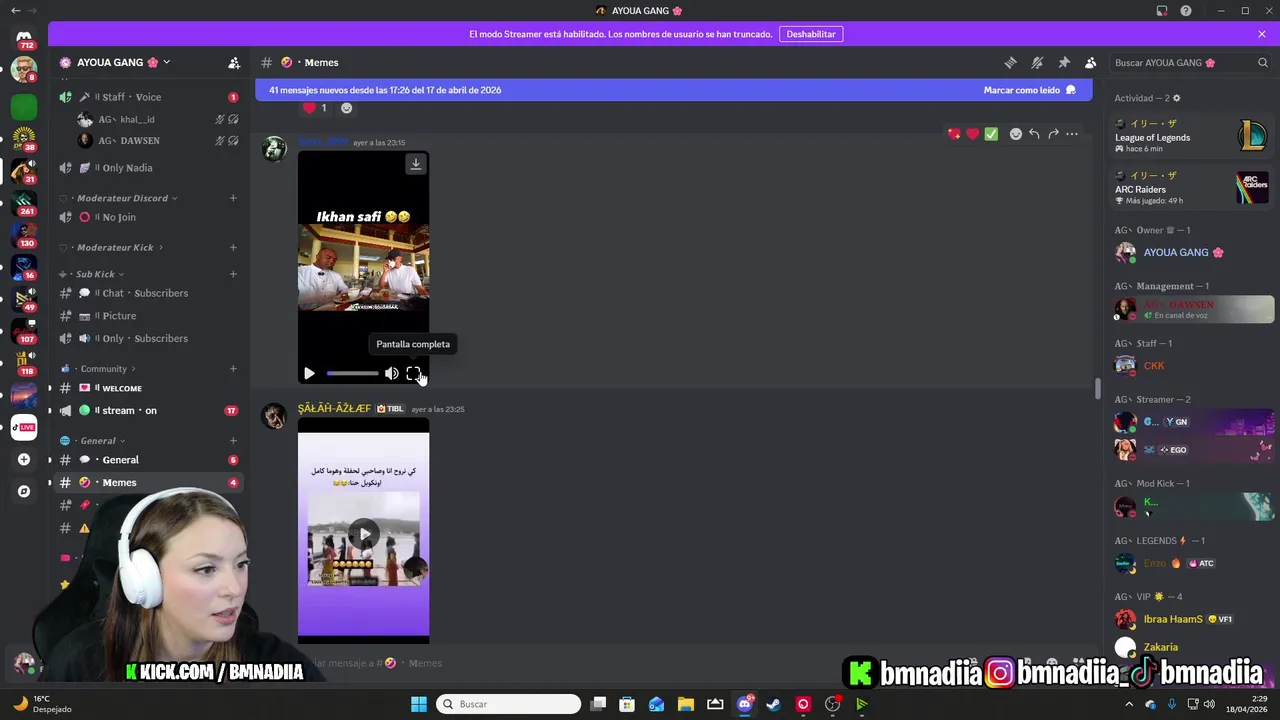Viewport: 1280px width, 720px height.
Task: Open discover servers compass icon
Action: tap(24, 491)
